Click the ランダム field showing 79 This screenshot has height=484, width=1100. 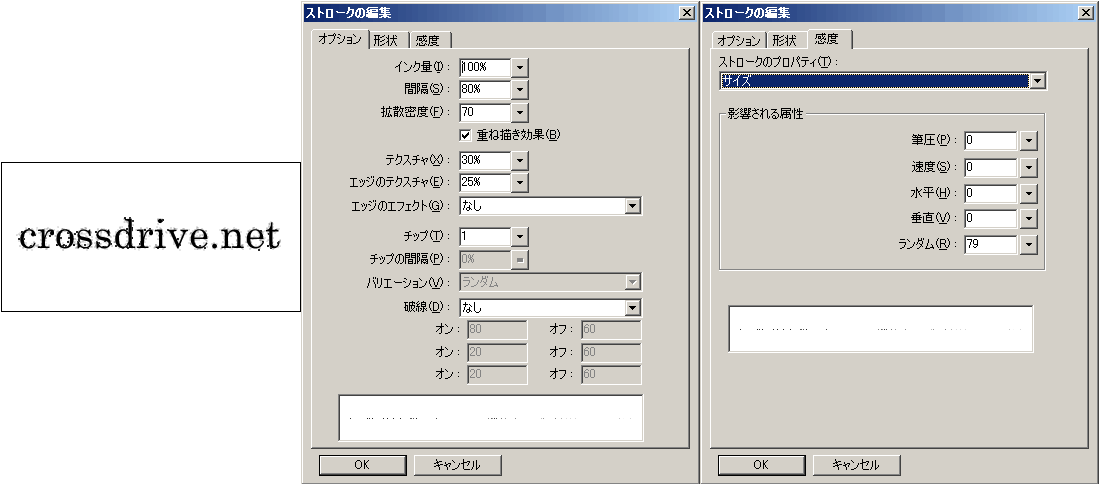(x=991, y=244)
